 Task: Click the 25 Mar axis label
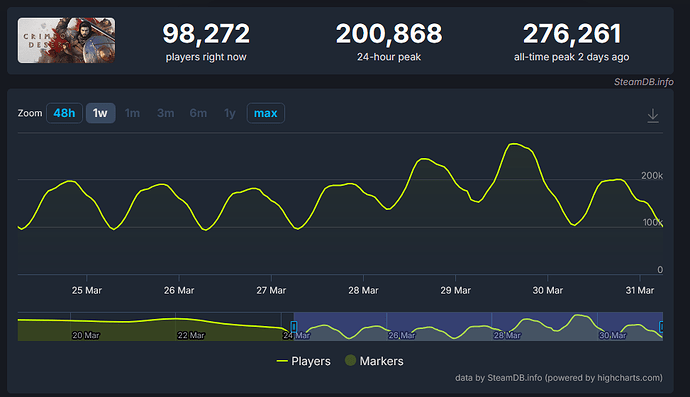(x=87, y=290)
